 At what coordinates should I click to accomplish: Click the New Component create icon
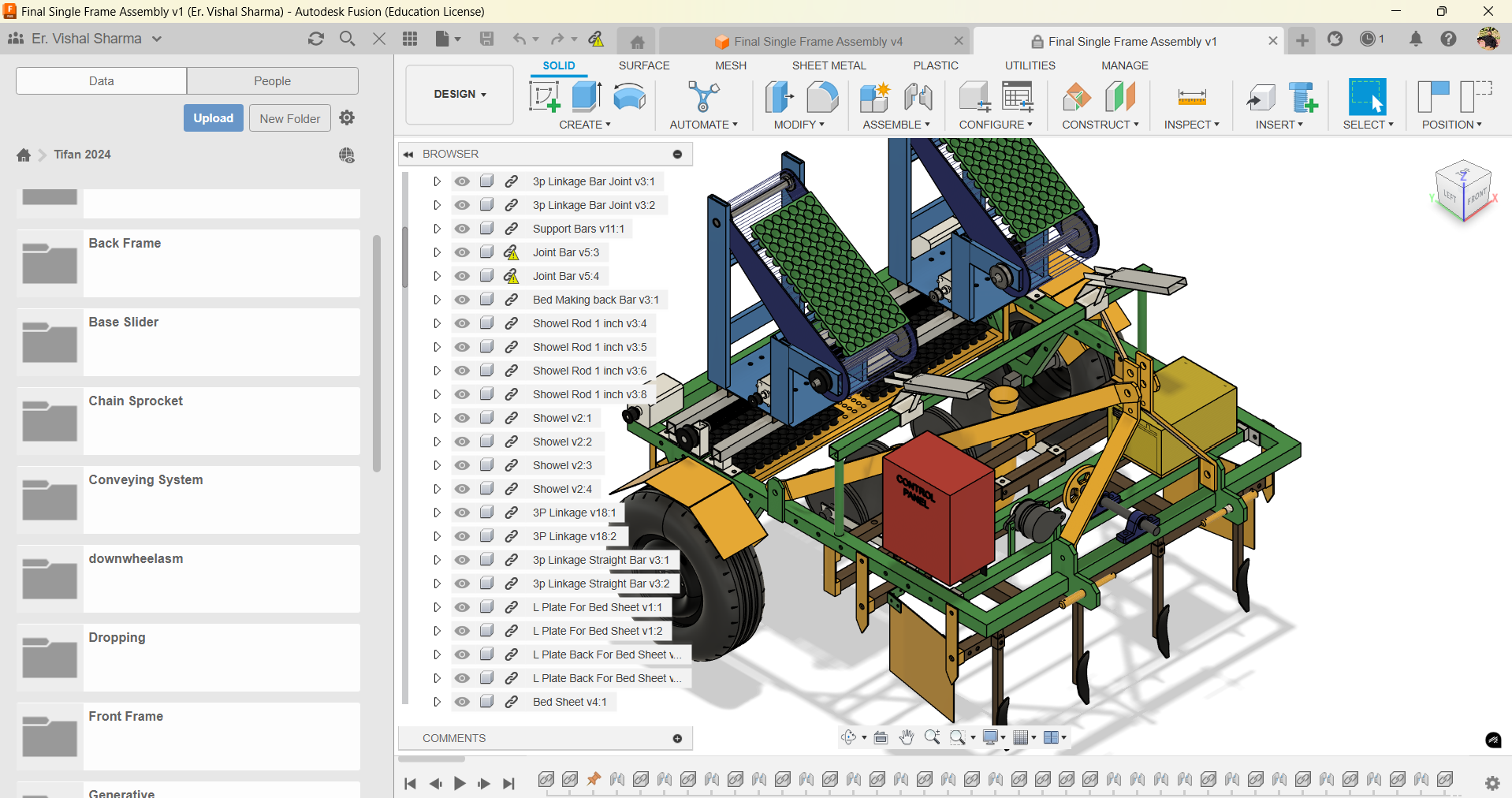pos(545,97)
